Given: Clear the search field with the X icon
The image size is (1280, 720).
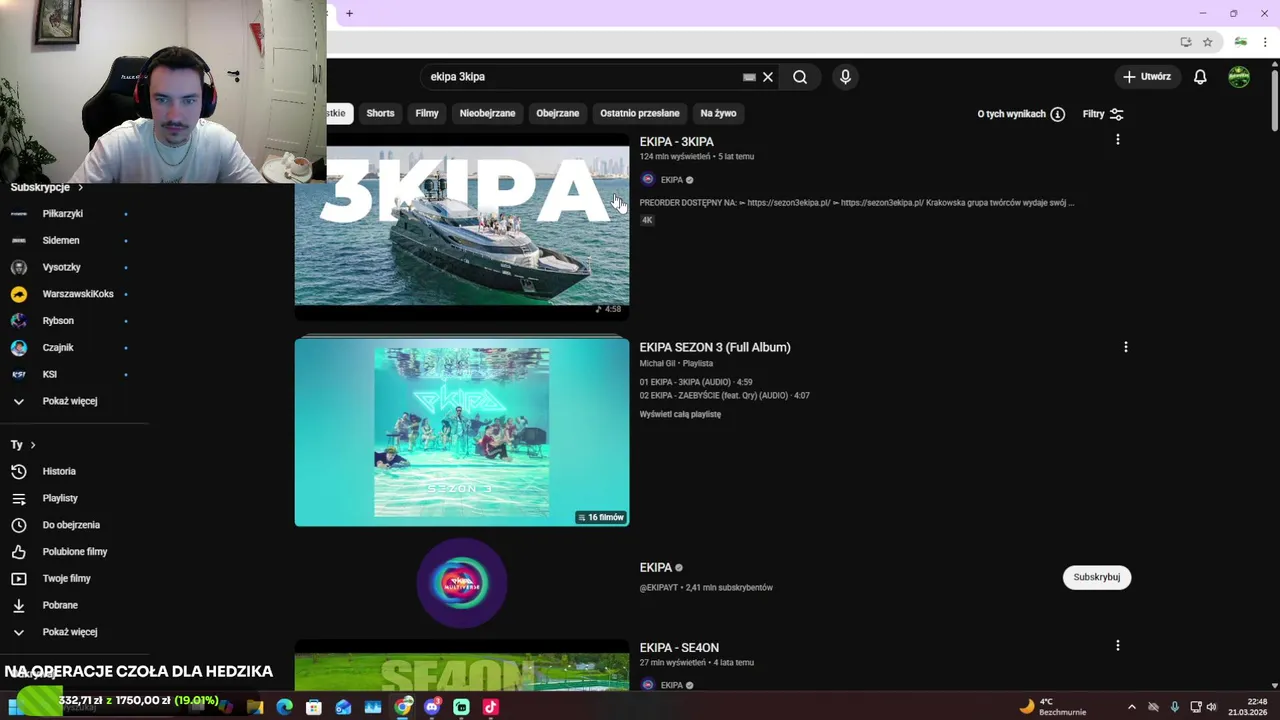Looking at the screenshot, I should point(768,77).
